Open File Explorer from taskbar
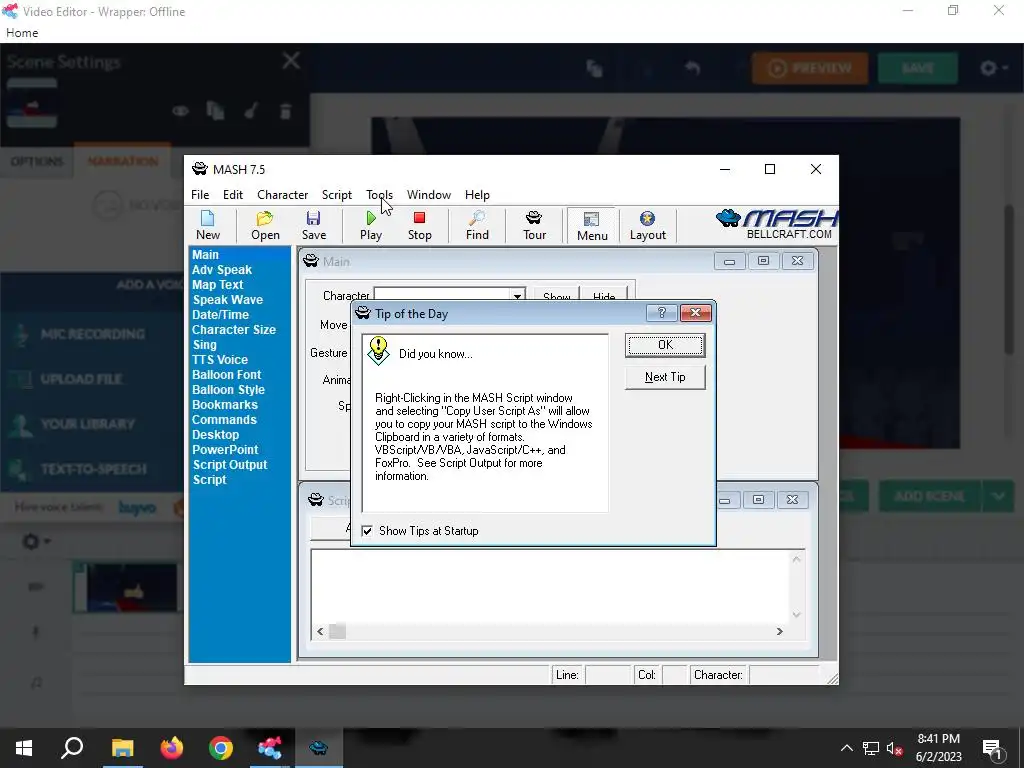This screenshot has height=768, width=1024. pyautogui.click(x=122, y=748)
